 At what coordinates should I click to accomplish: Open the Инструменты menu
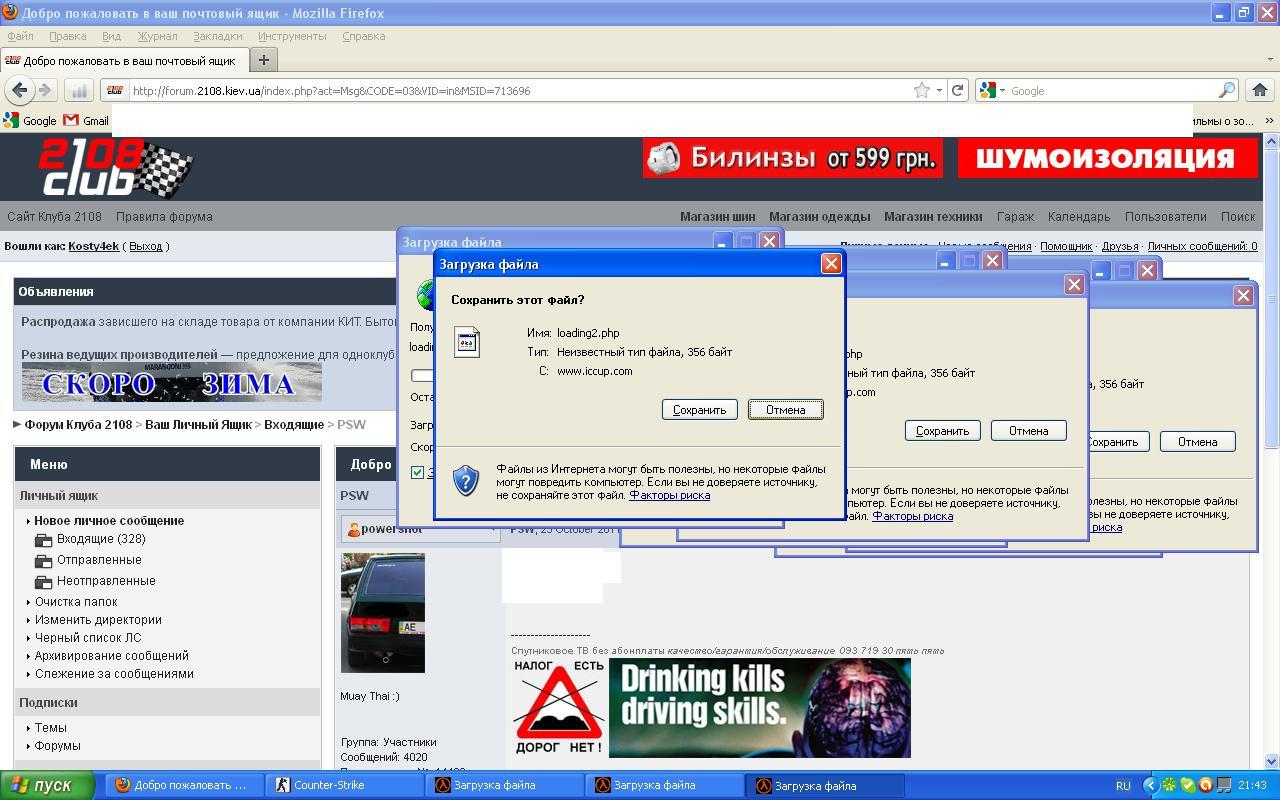[x=292, y=36]
